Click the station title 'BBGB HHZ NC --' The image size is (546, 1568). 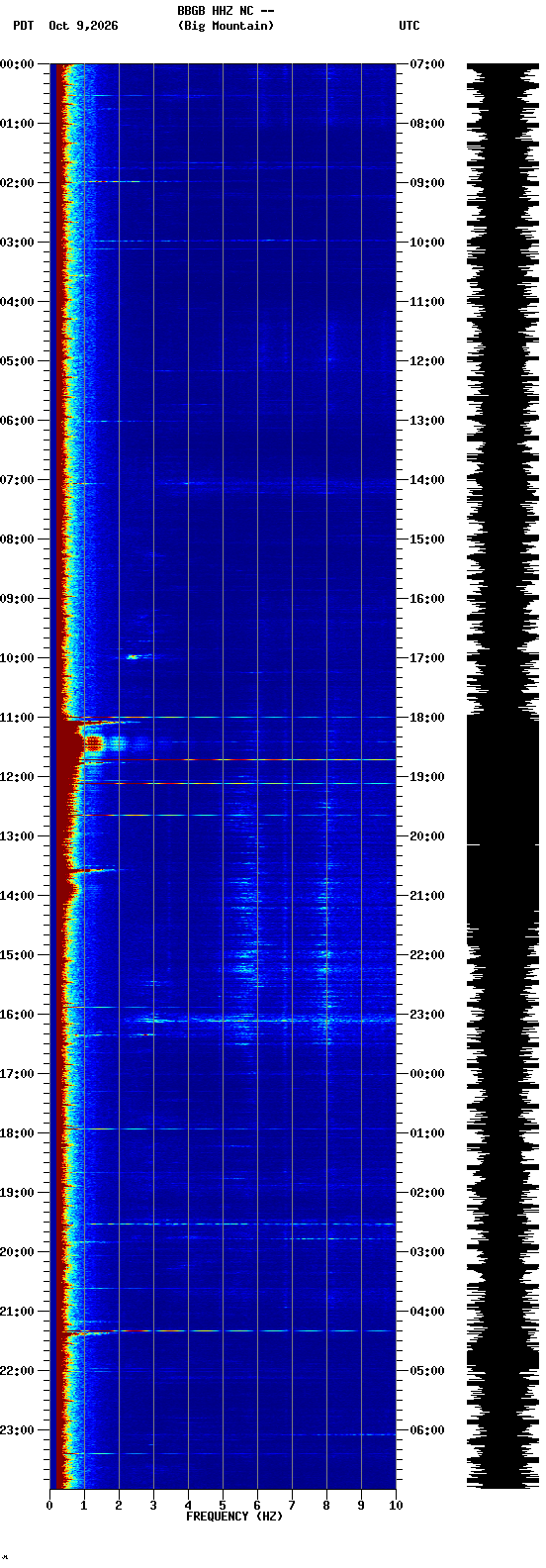226,11
